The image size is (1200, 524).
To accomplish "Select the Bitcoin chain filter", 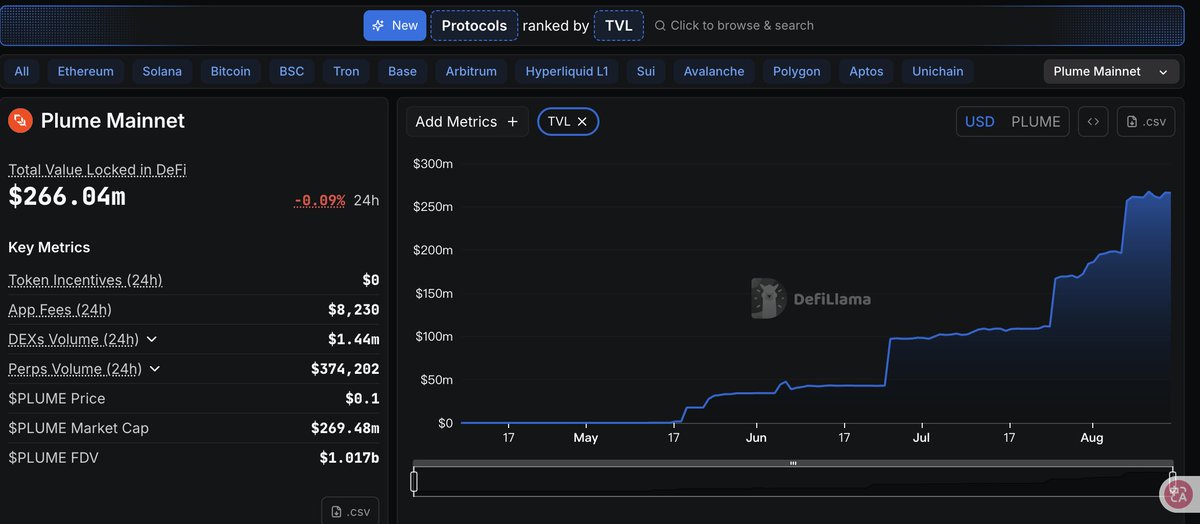I will click(x=231, y=71).
